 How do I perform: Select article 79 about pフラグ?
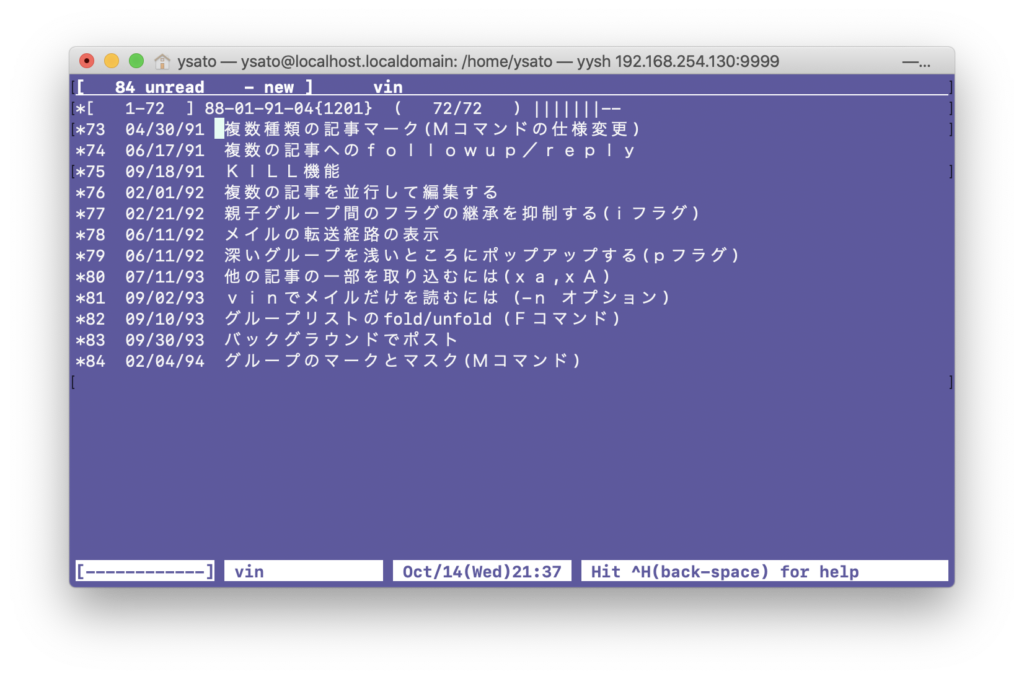pyautogui.click(x=482, y=255)
